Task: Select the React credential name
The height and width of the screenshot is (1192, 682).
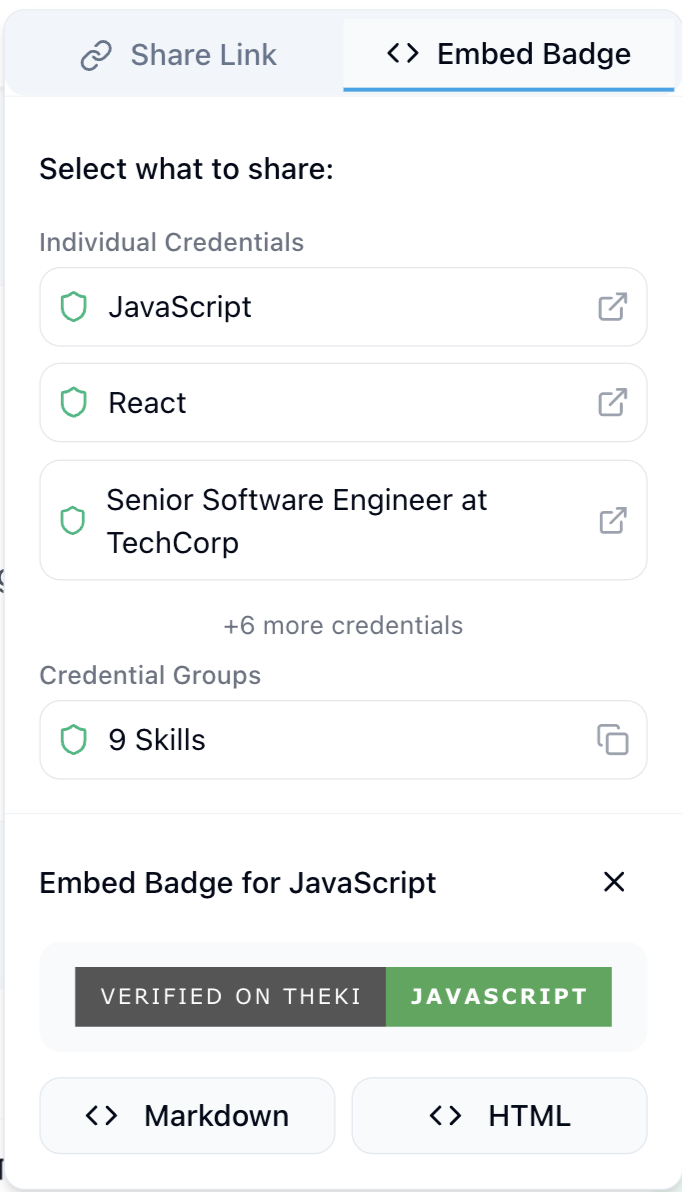Action: 148,403
